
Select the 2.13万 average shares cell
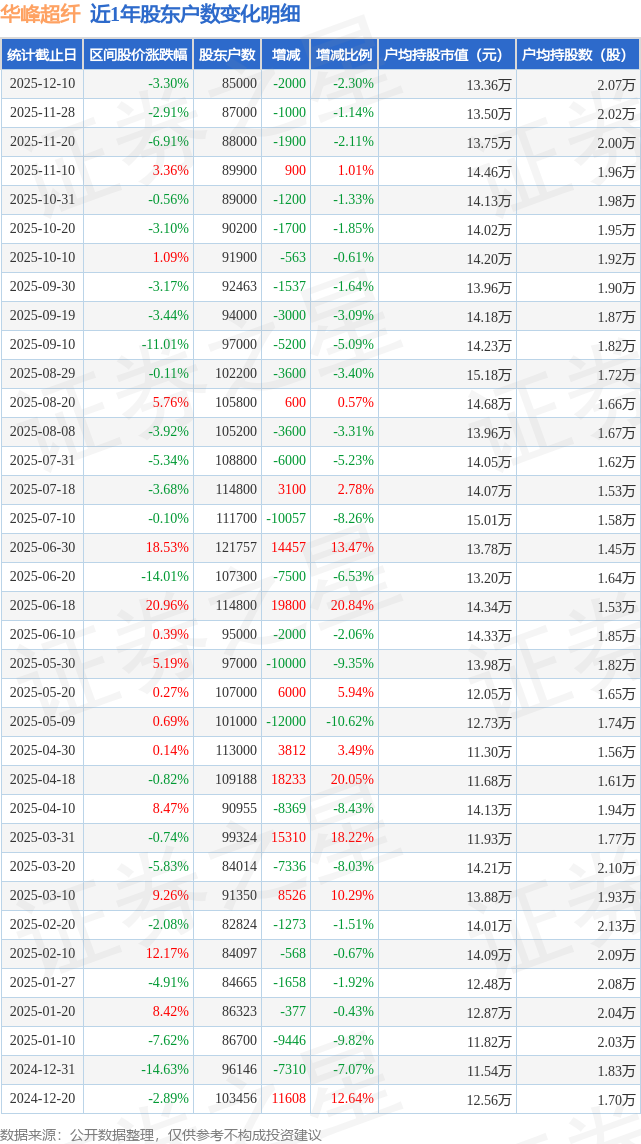(x=615, y=925)
